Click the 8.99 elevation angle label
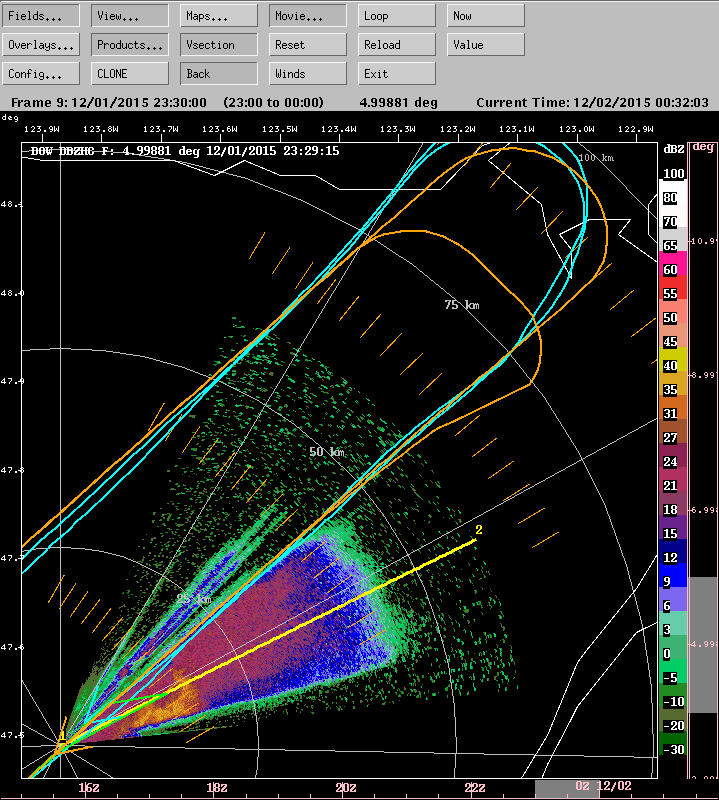The height and width of the screenshot is (800, 719). tap(704, 375)
